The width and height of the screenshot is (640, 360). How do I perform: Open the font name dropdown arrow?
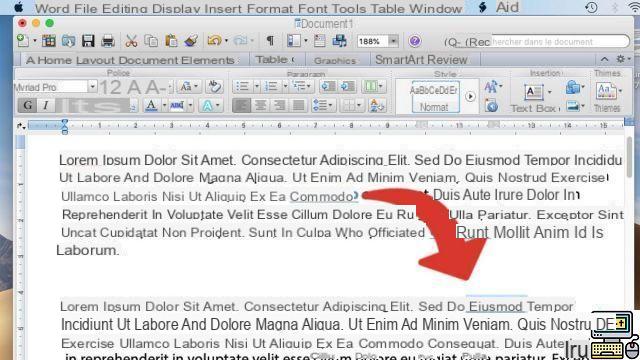coord(92,87)
